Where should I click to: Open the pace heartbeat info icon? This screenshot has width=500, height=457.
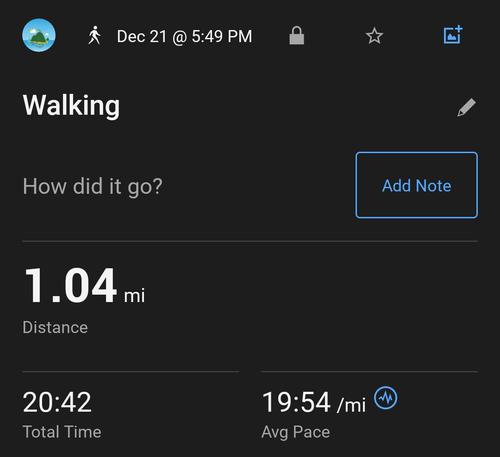click(385, 397)
